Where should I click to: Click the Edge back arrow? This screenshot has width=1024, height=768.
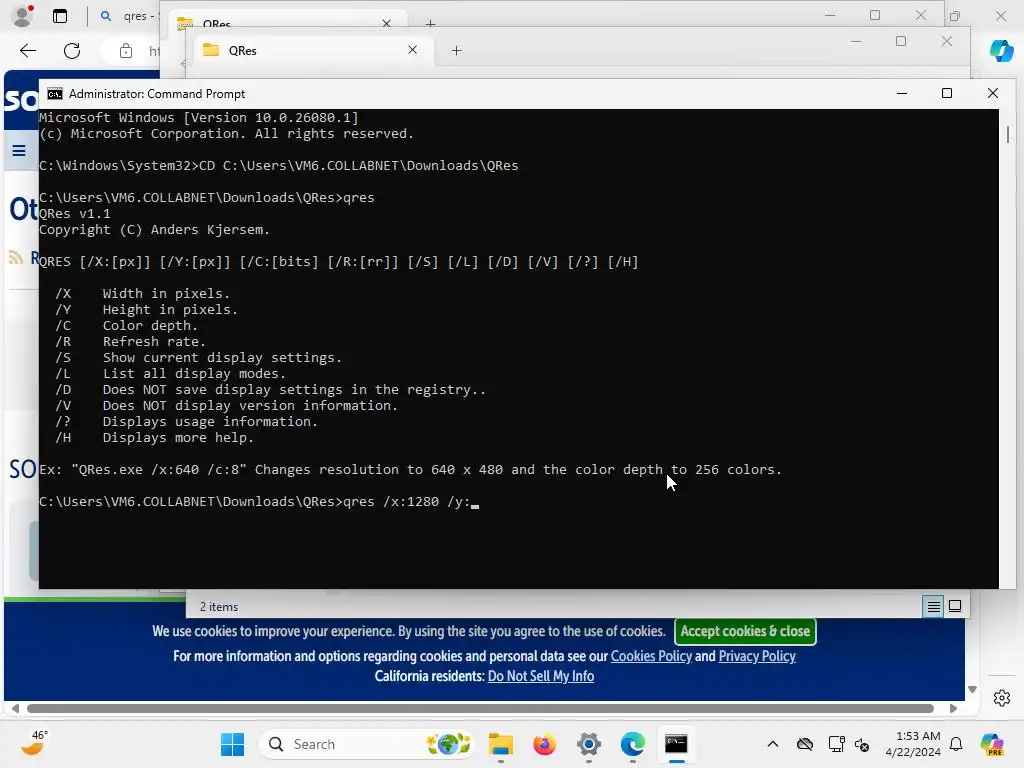coord(27,51)
